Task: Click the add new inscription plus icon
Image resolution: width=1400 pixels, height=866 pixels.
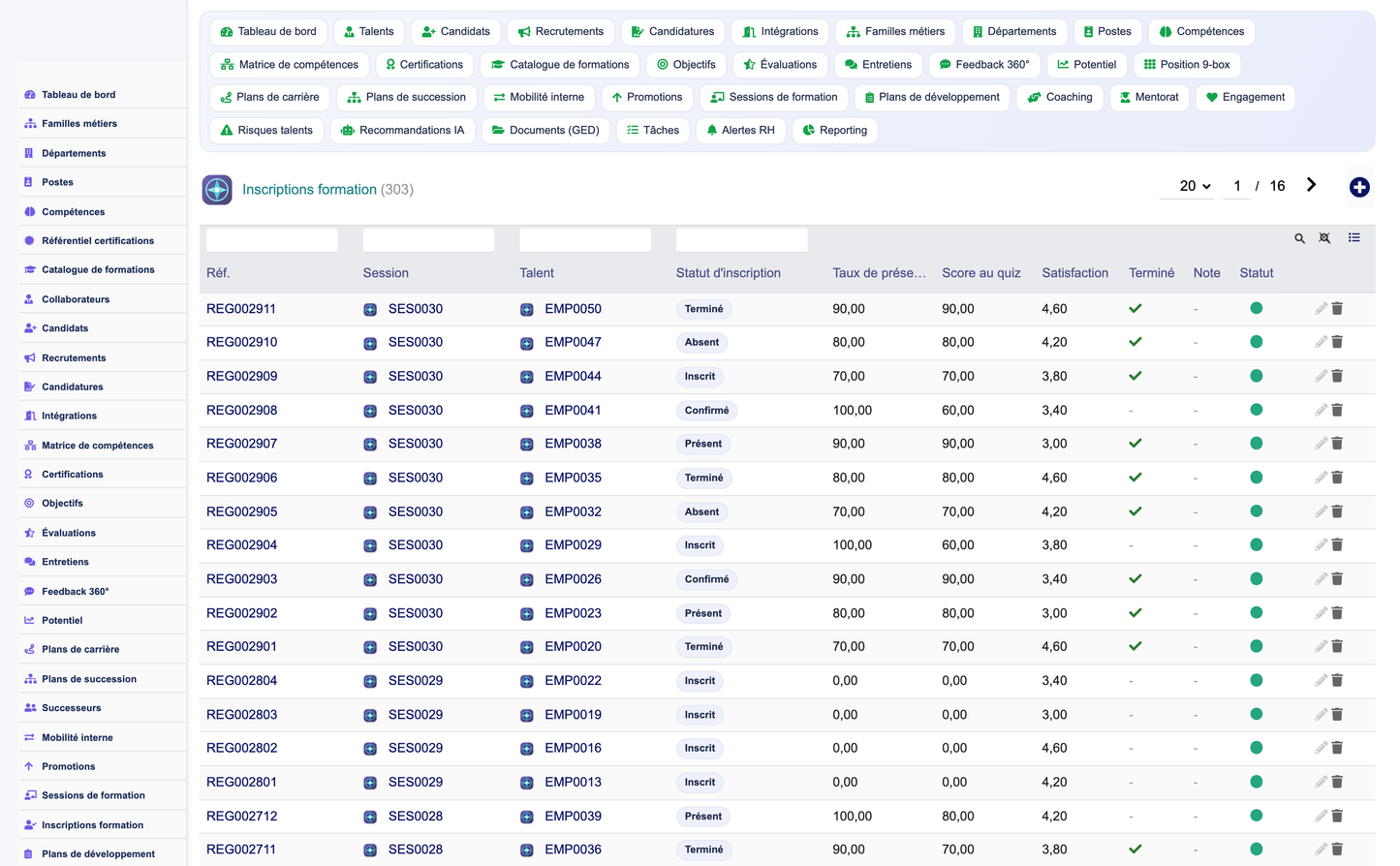Action: [x=1359, y=187]
